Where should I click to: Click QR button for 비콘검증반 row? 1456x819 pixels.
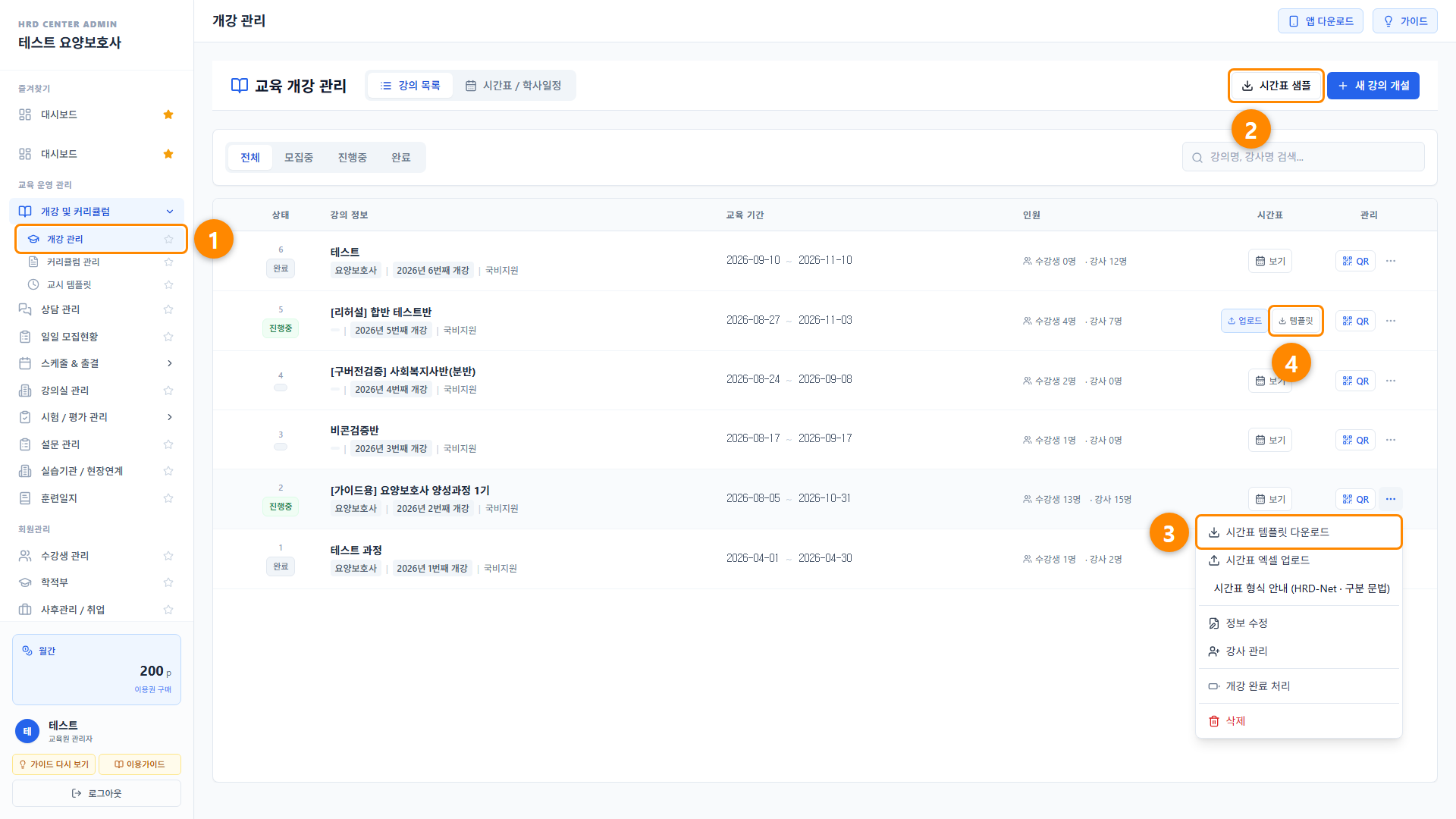[x=1355, y=440]
